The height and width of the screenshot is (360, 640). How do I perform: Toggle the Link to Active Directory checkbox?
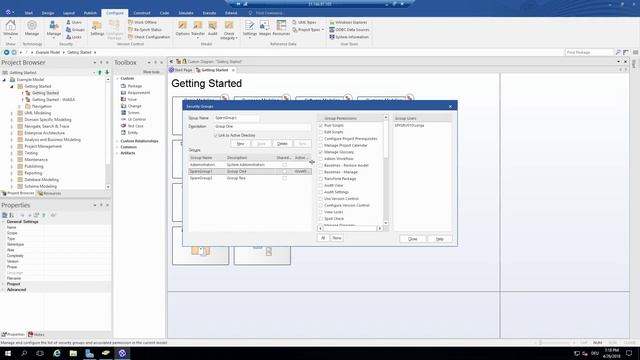click(x=216, y=135)
